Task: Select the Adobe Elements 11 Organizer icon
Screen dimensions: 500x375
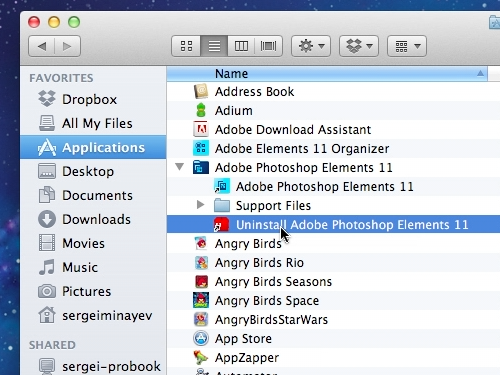Action: tap(201, 148)
